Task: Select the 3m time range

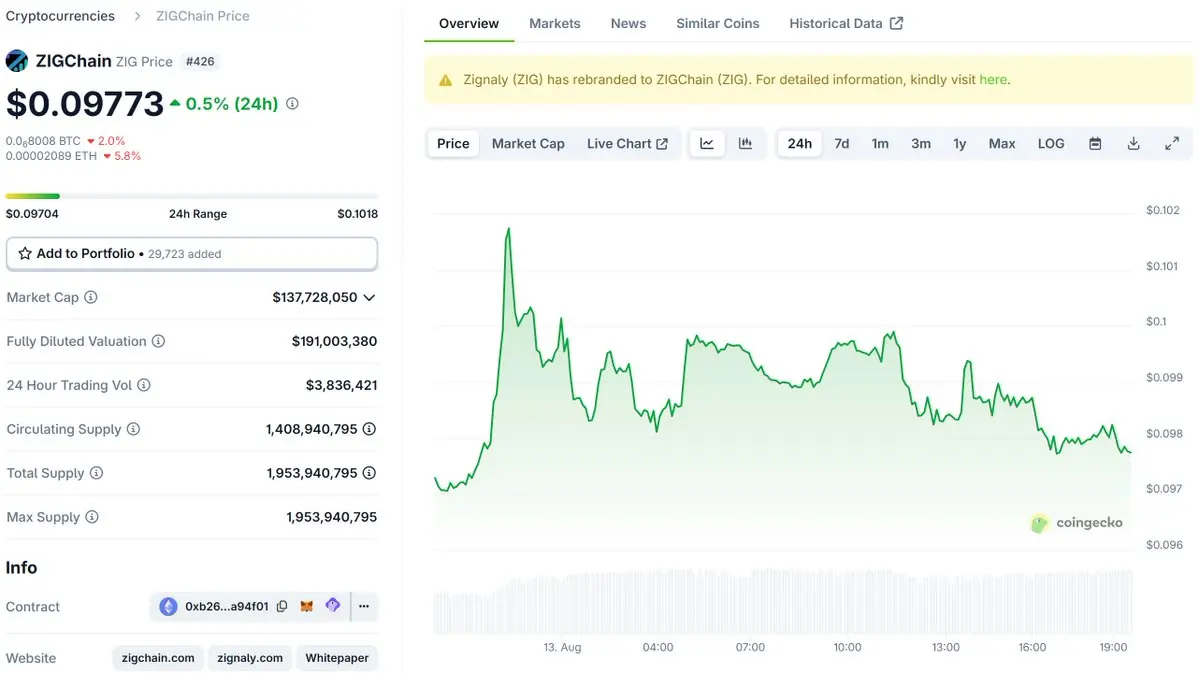Action: point(921,144)
